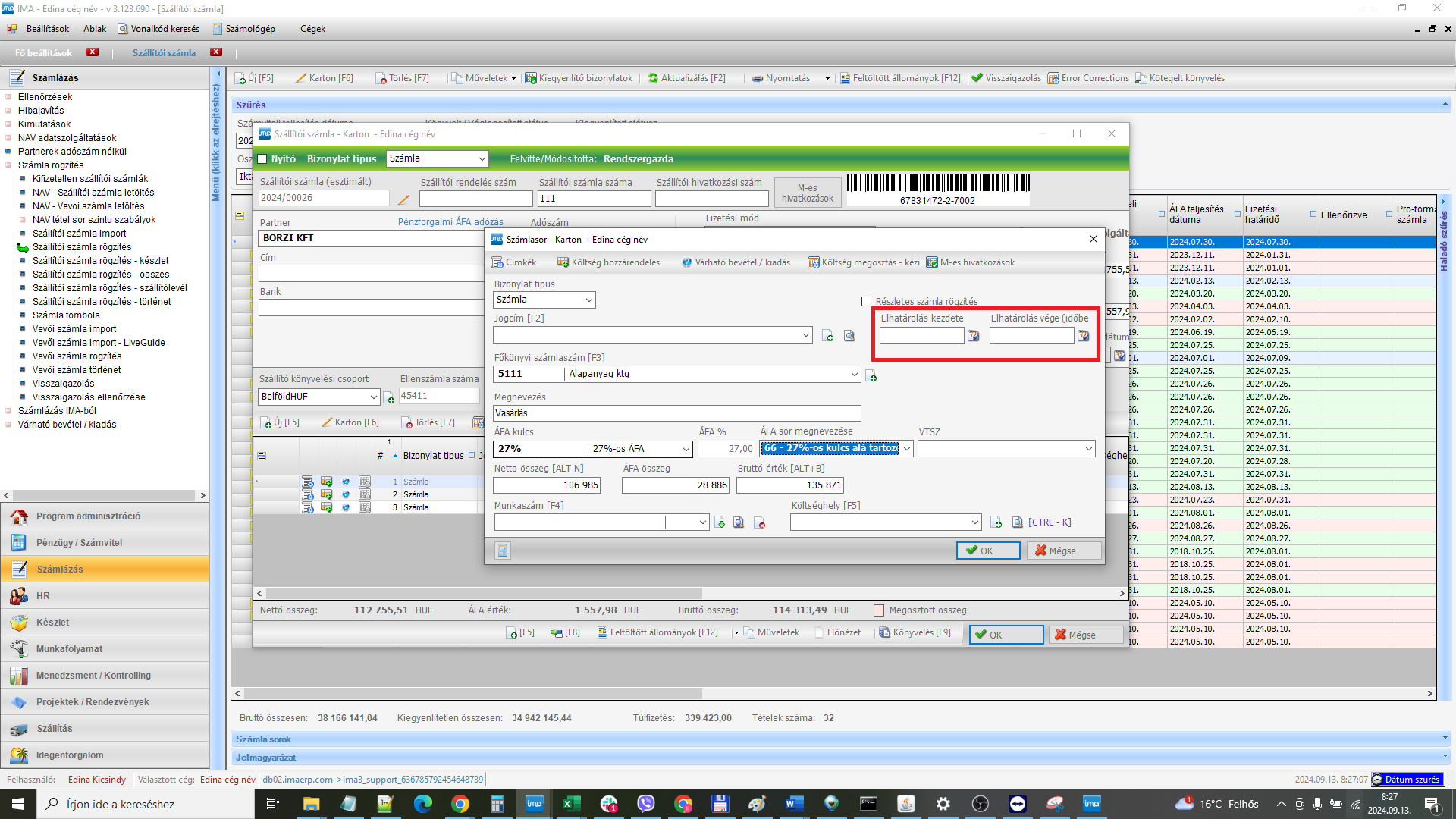Open Excel from Windows taskbar
The image size is (1456, 819).
point(571,803)
